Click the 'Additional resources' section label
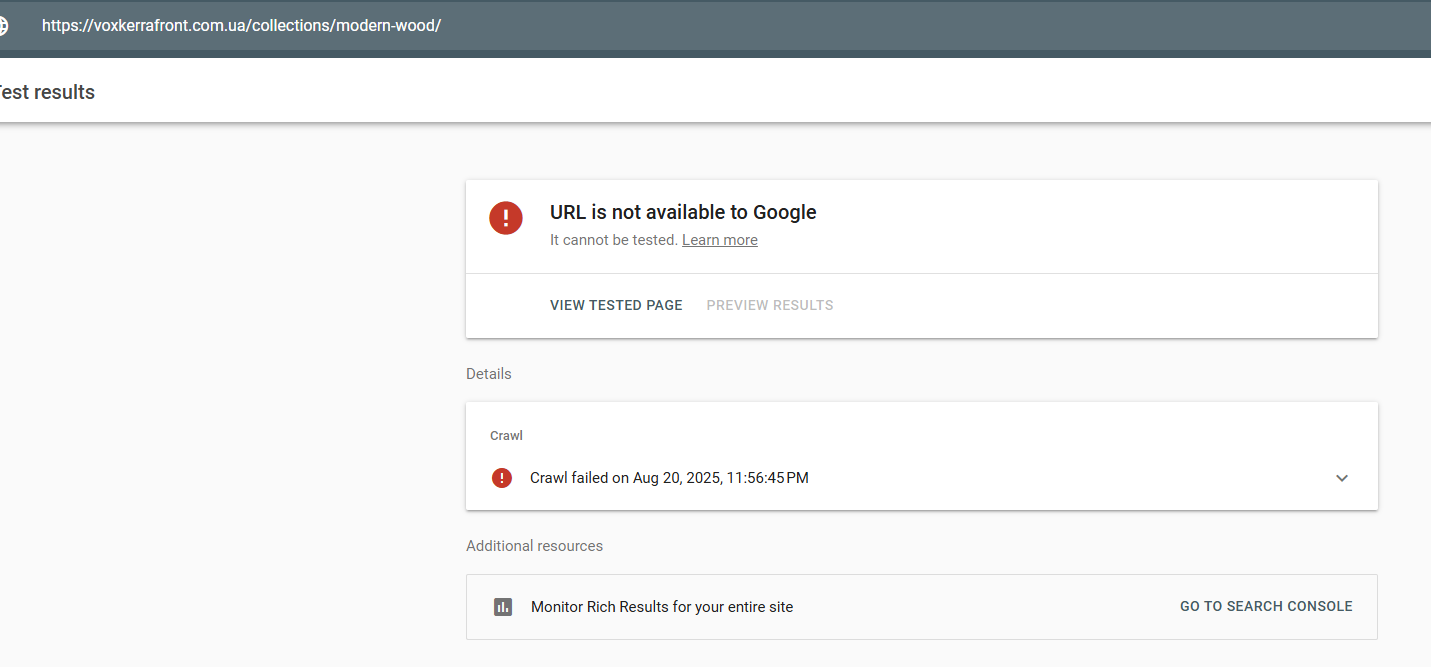1431x667 pixels. pos(534,546)
